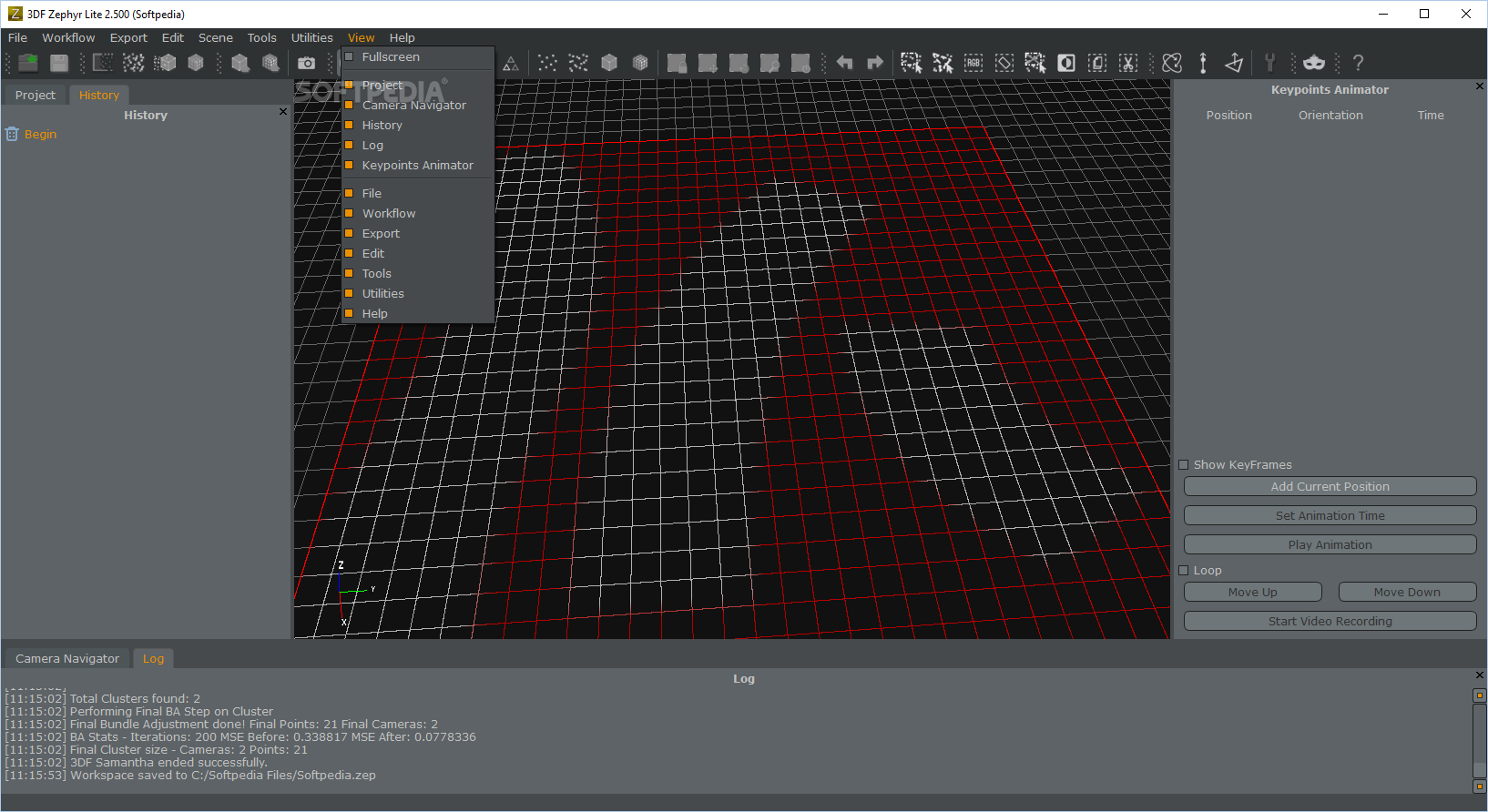Close the Log panel
Image resolution: width=1488 pixels, height=812 pixels.
[x=1480, y=675]
